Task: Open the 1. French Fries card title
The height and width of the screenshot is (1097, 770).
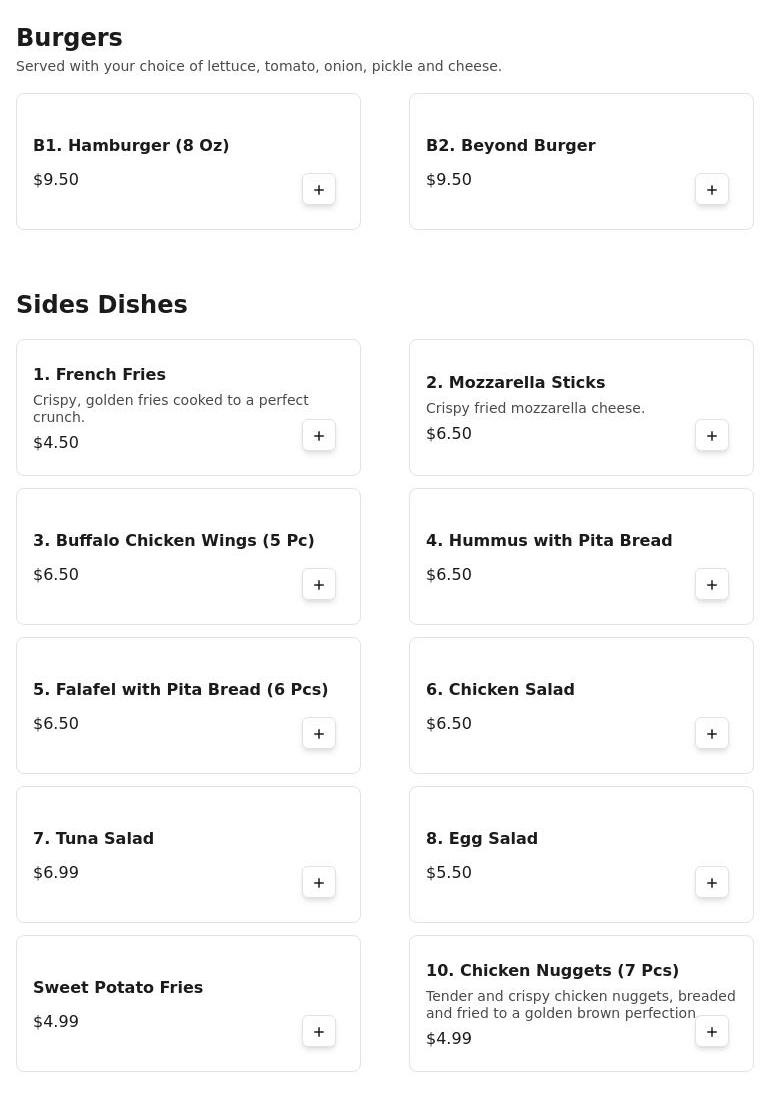Action: click(x=99, y=374)
